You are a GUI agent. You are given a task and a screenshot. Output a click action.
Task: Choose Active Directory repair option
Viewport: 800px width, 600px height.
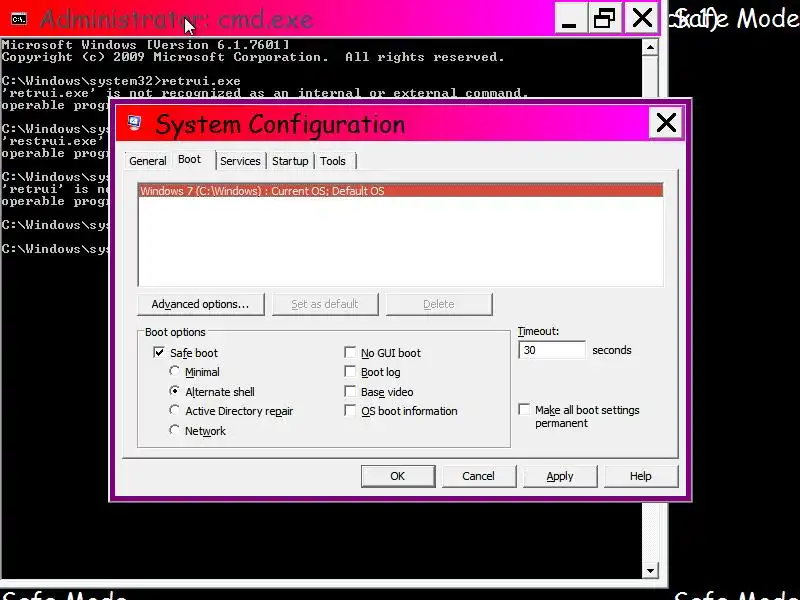point(174,410)
